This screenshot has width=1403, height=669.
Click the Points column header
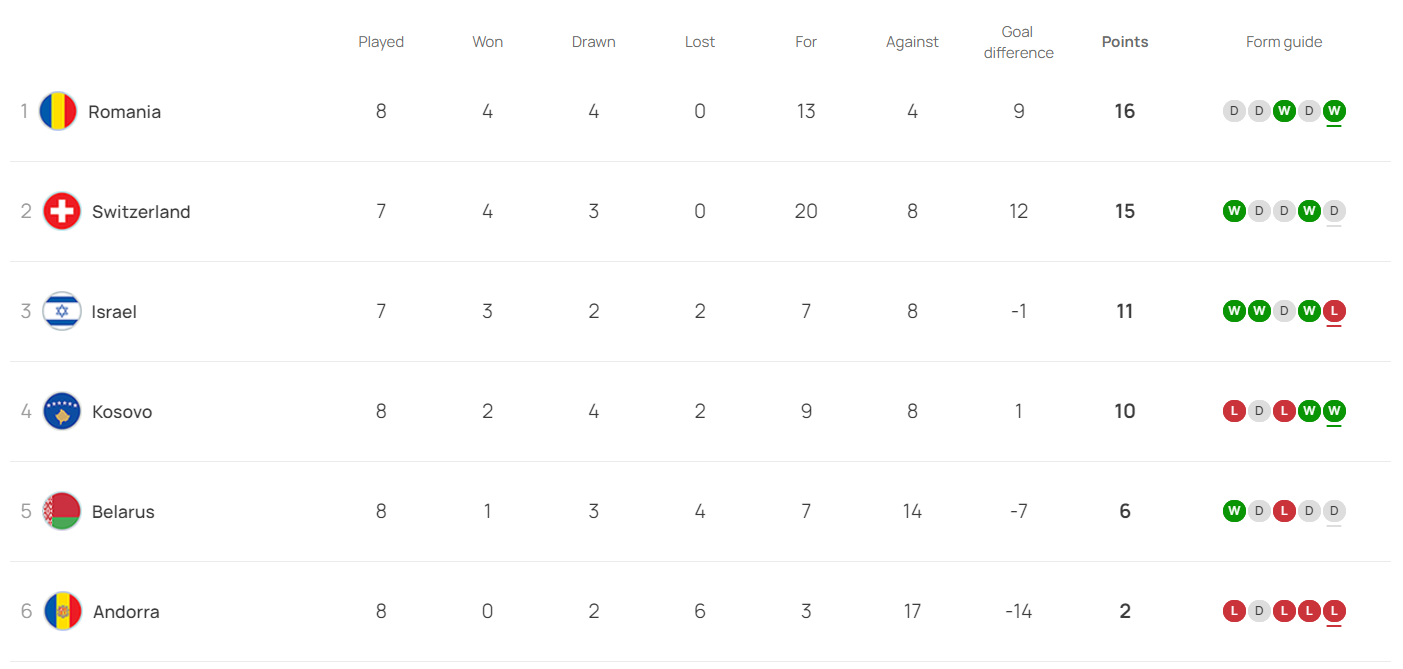coord(1125,42)
